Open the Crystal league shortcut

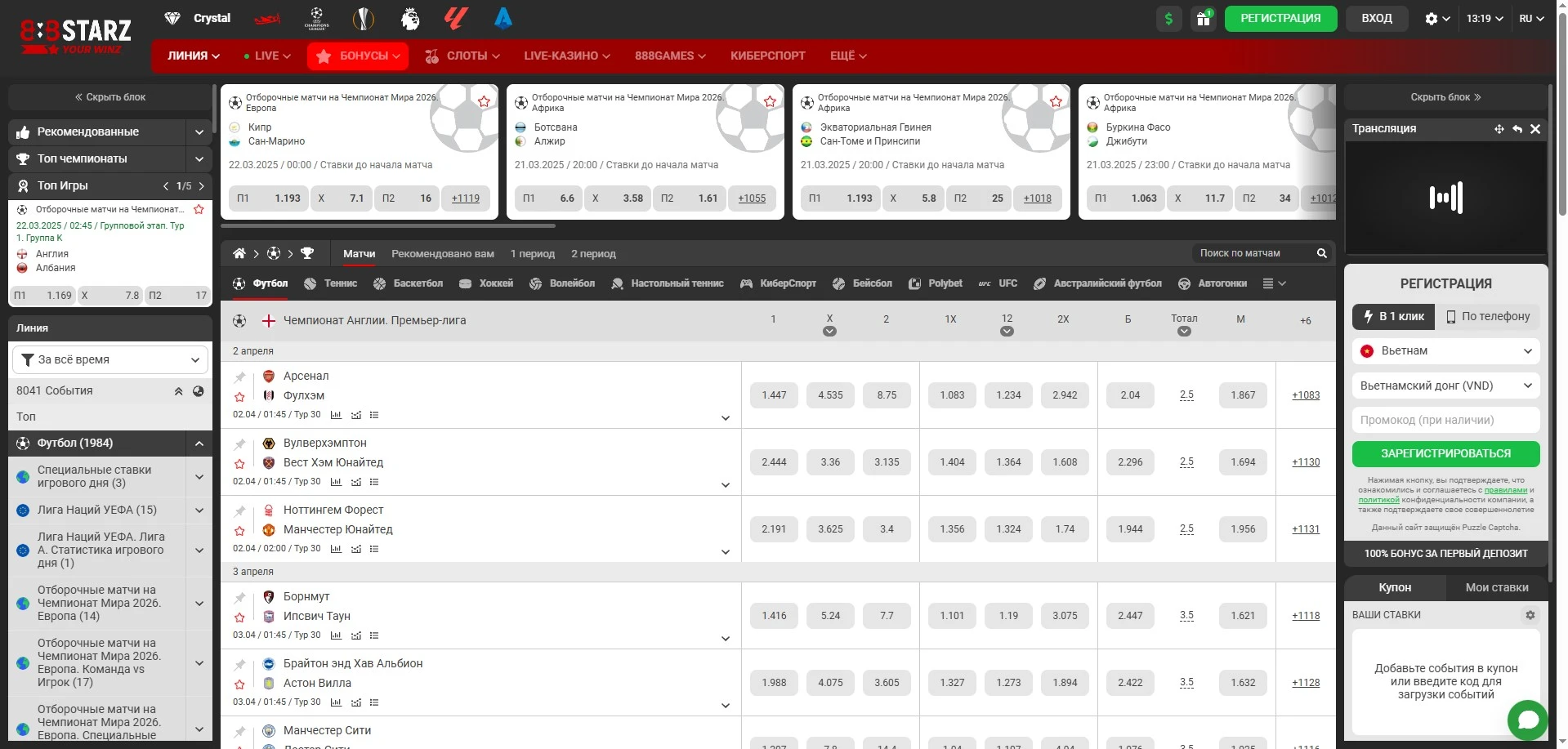point(198,18)
